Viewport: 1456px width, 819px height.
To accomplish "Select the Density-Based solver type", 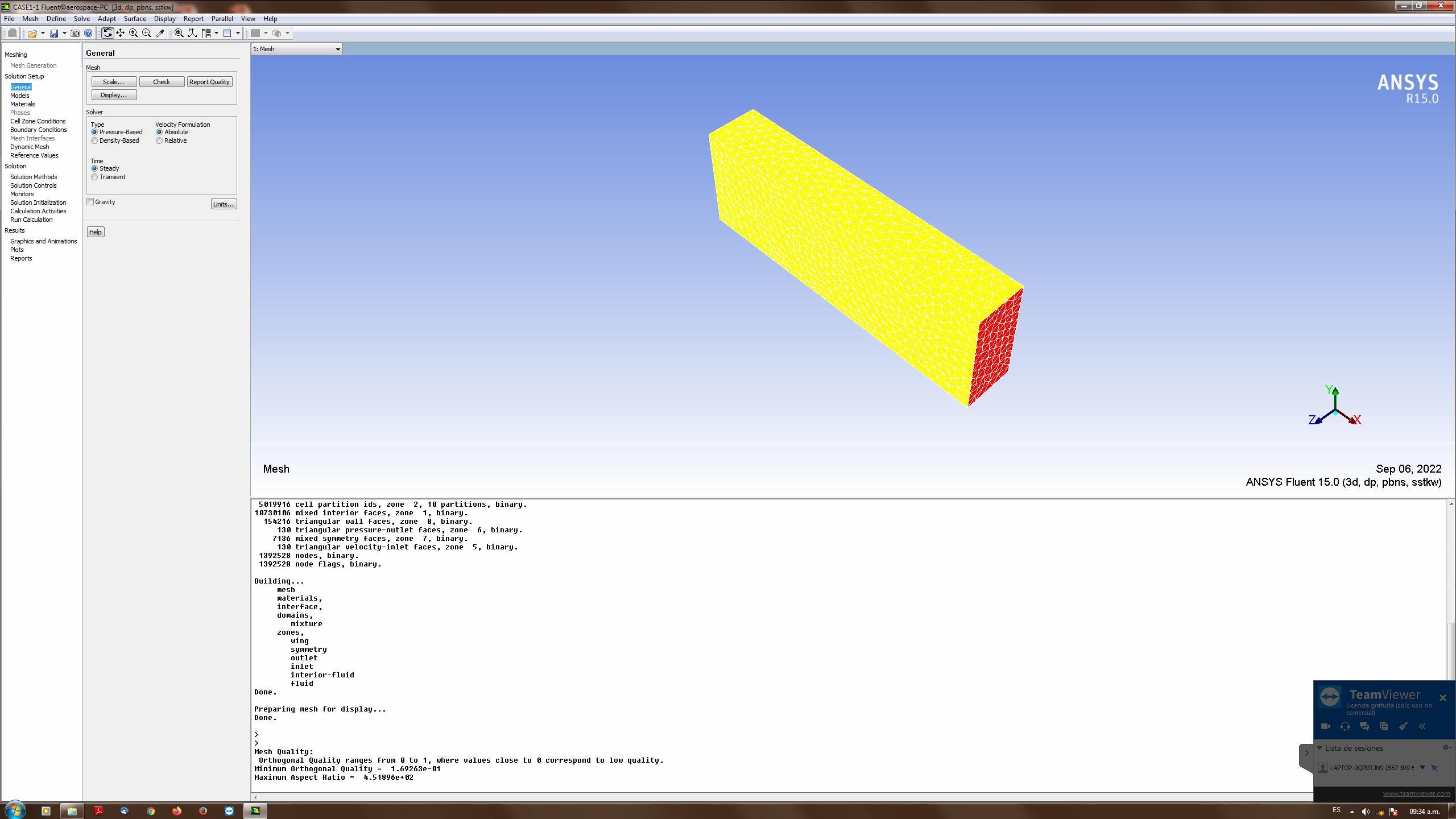I will (x=95, y=141).
